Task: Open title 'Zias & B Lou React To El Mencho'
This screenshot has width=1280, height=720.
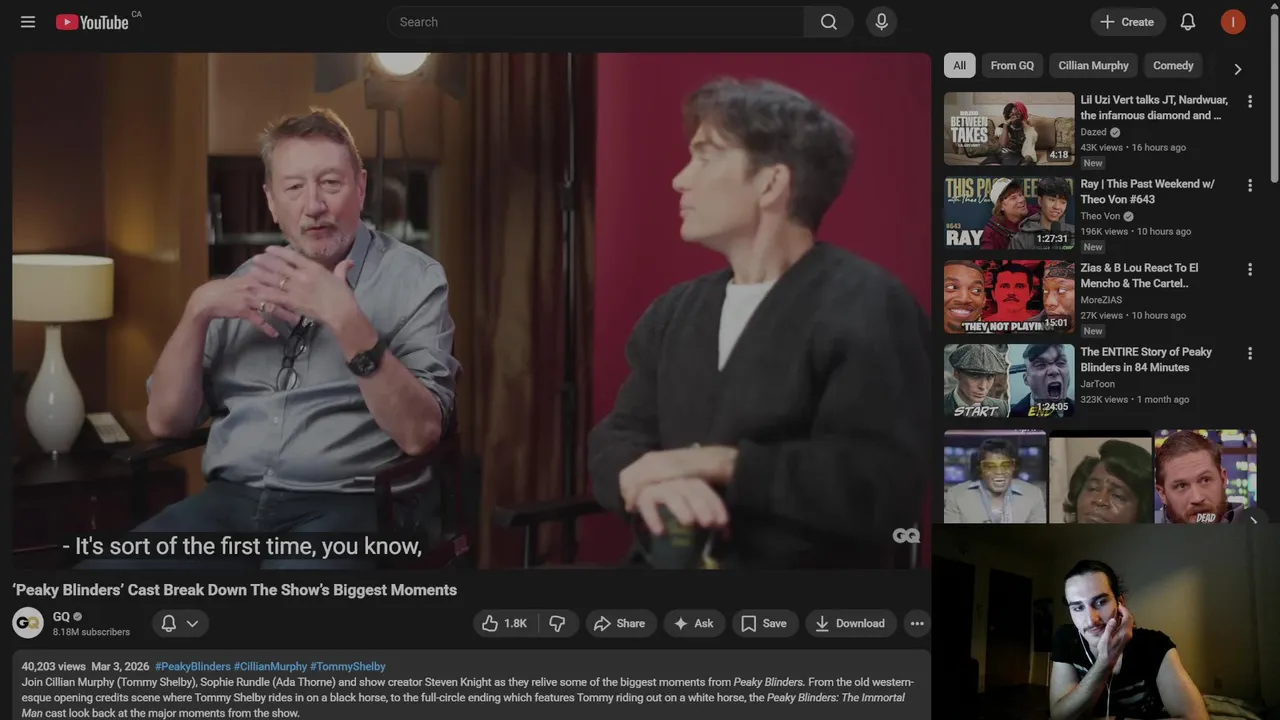Action: (1139, 276)
